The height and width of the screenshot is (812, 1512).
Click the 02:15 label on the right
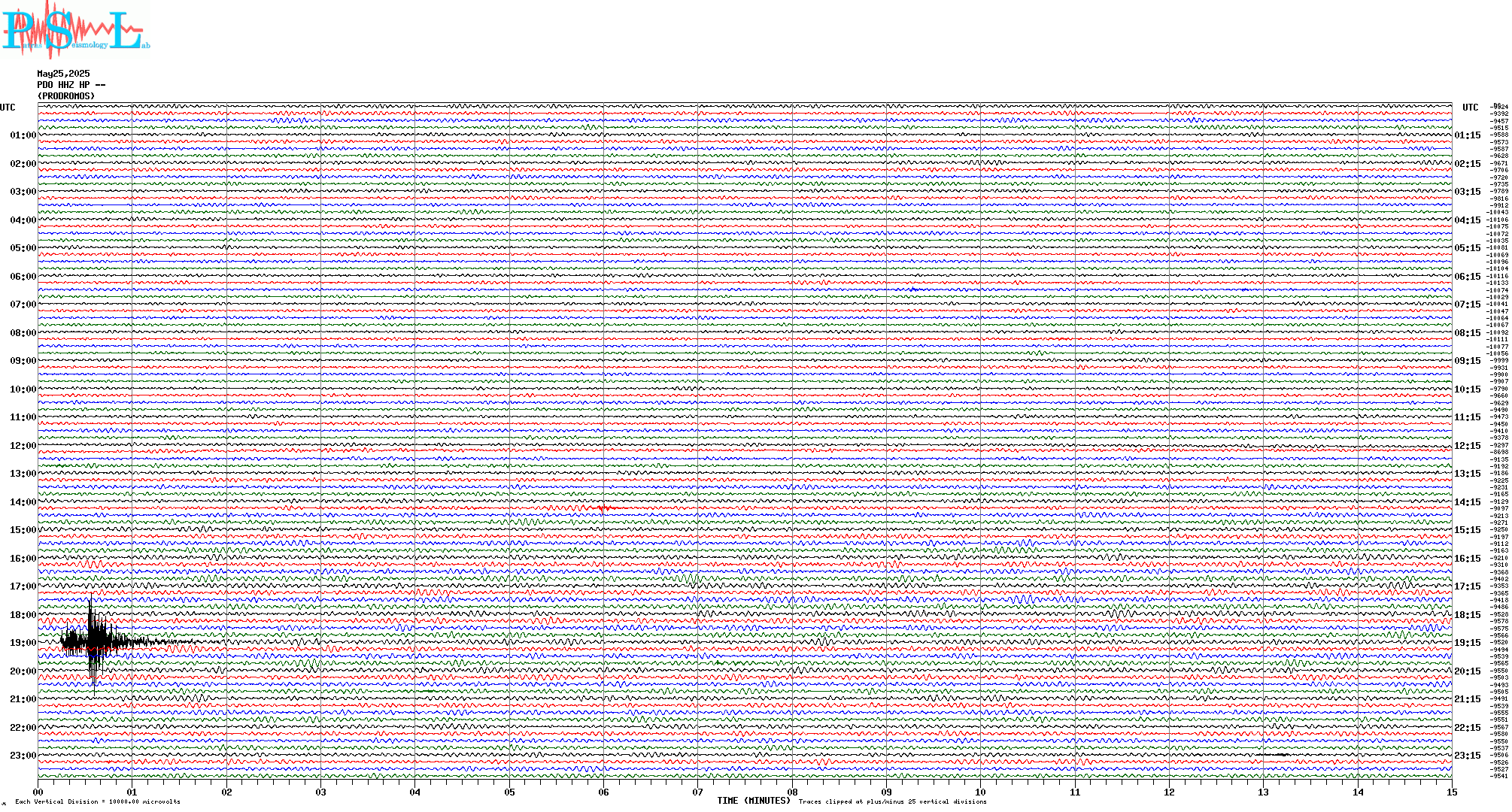1468,164
